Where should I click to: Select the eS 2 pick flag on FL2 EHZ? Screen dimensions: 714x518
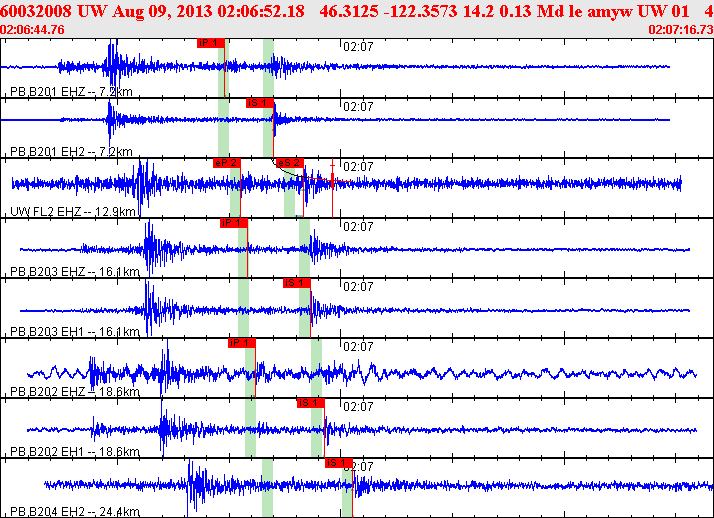[290, 163]
